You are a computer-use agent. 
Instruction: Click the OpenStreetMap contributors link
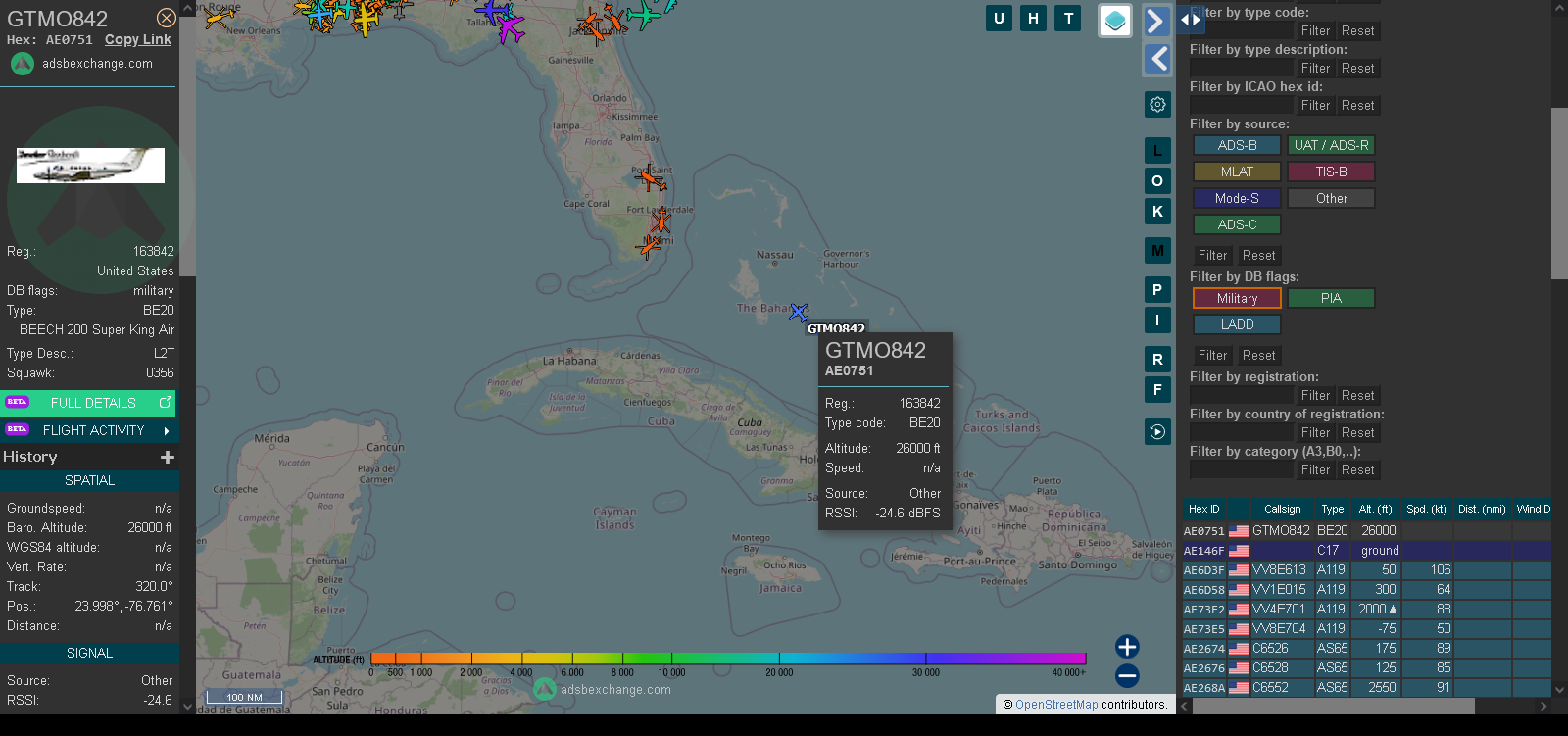pos(1056,704)
